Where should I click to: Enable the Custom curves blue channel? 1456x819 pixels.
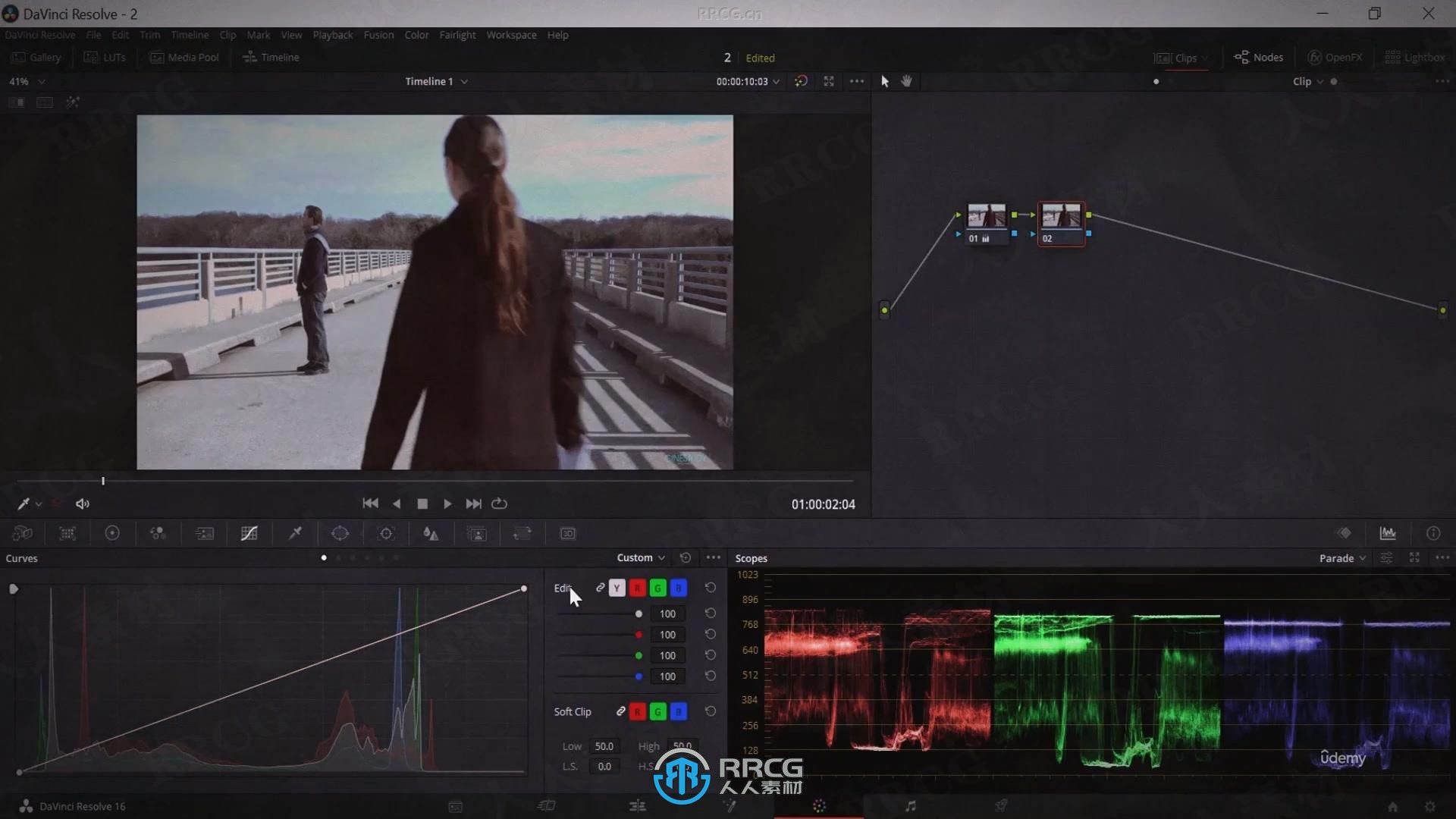[x=678, y=587]
